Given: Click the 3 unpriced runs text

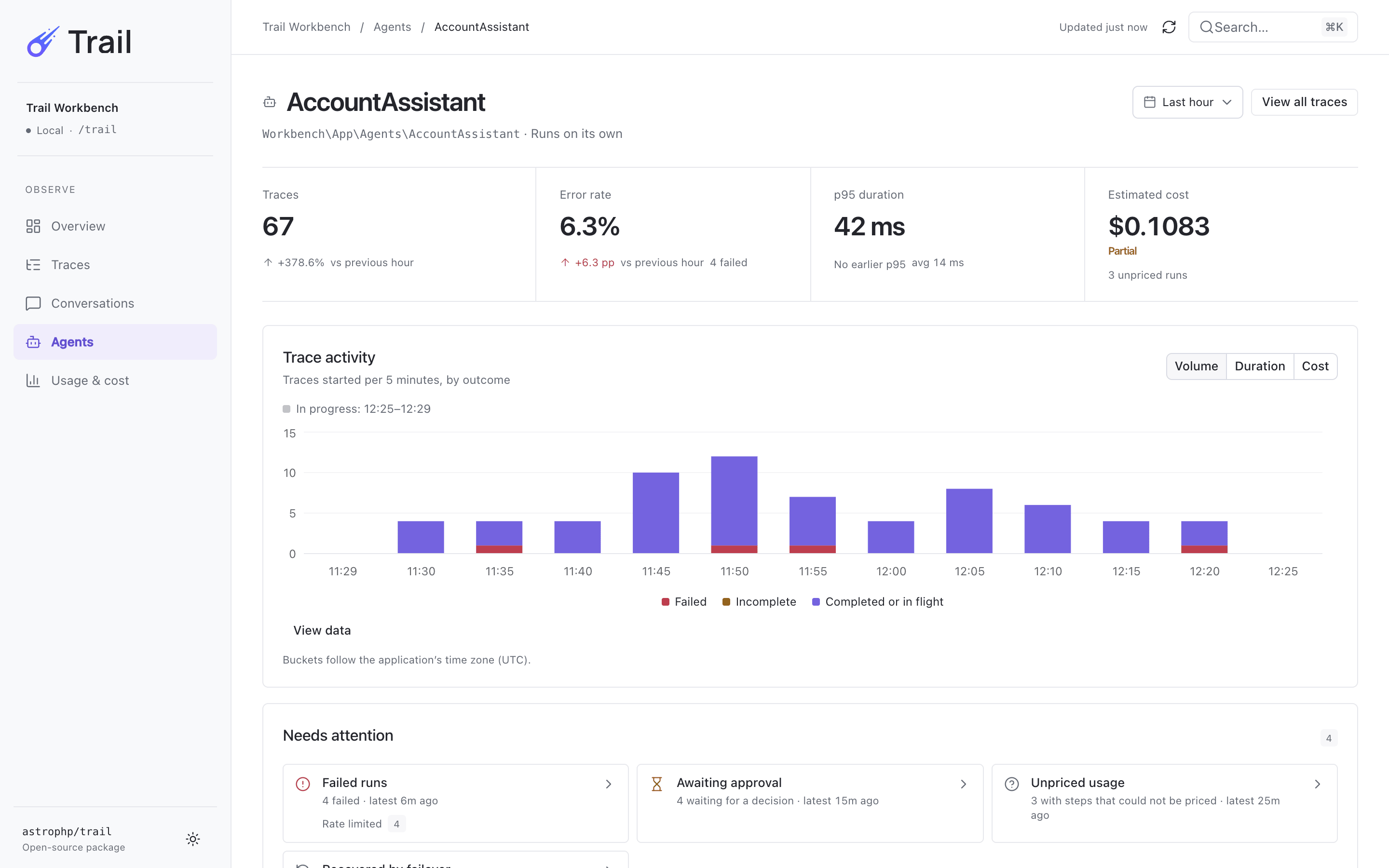Looking at the screenshot, I should coord(1147,275).
